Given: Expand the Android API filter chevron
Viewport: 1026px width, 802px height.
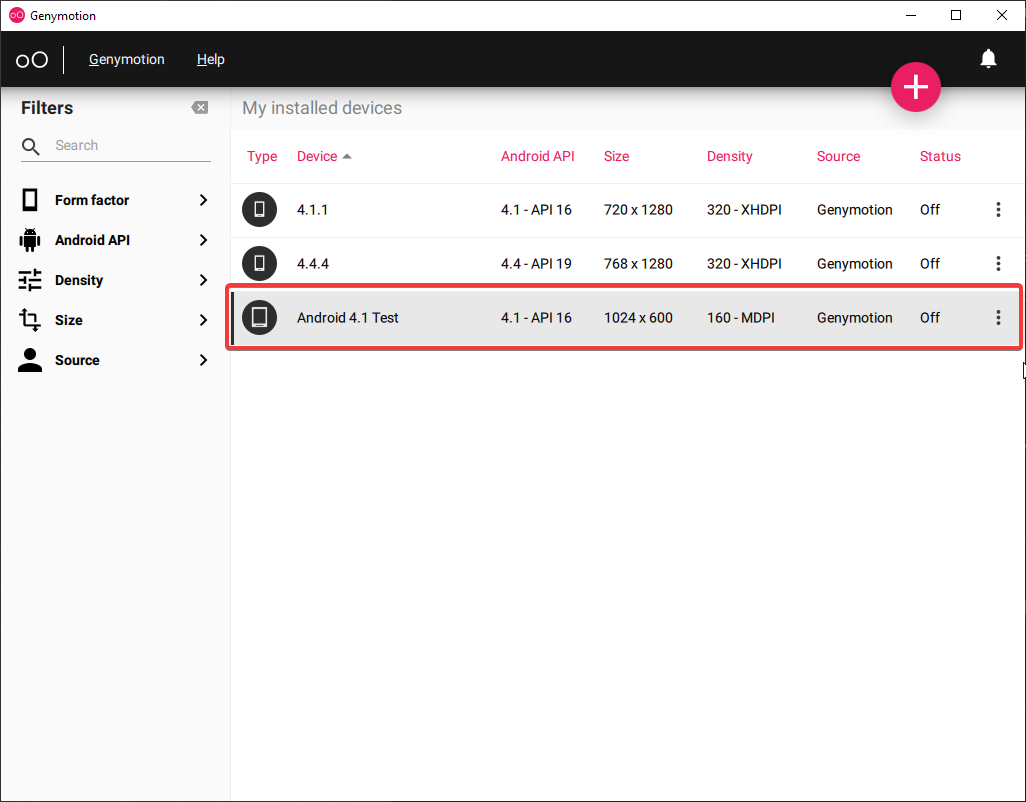Looking at the screenshot, I should point(203,240).
